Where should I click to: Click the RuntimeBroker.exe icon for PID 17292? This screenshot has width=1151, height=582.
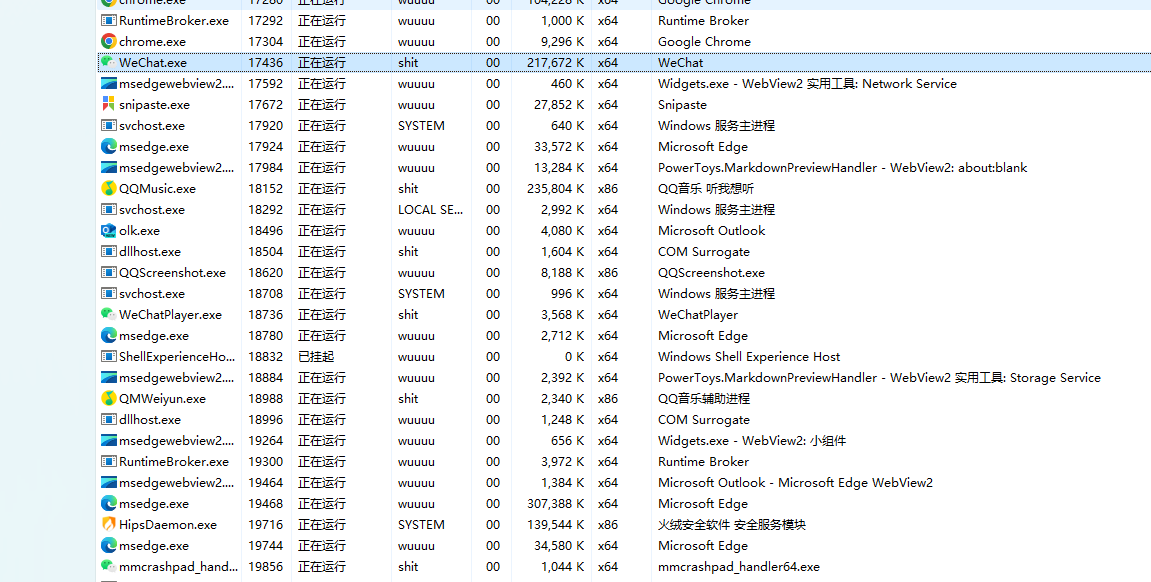[109, 21]
